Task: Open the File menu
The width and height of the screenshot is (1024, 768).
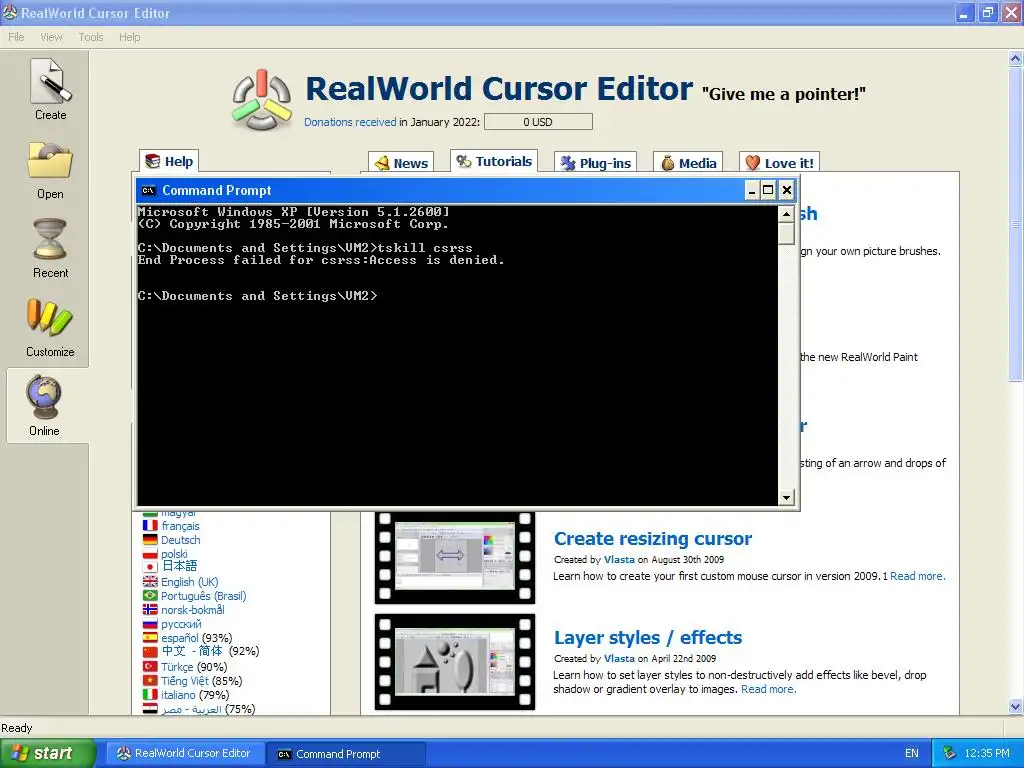Action: point(16,37)
